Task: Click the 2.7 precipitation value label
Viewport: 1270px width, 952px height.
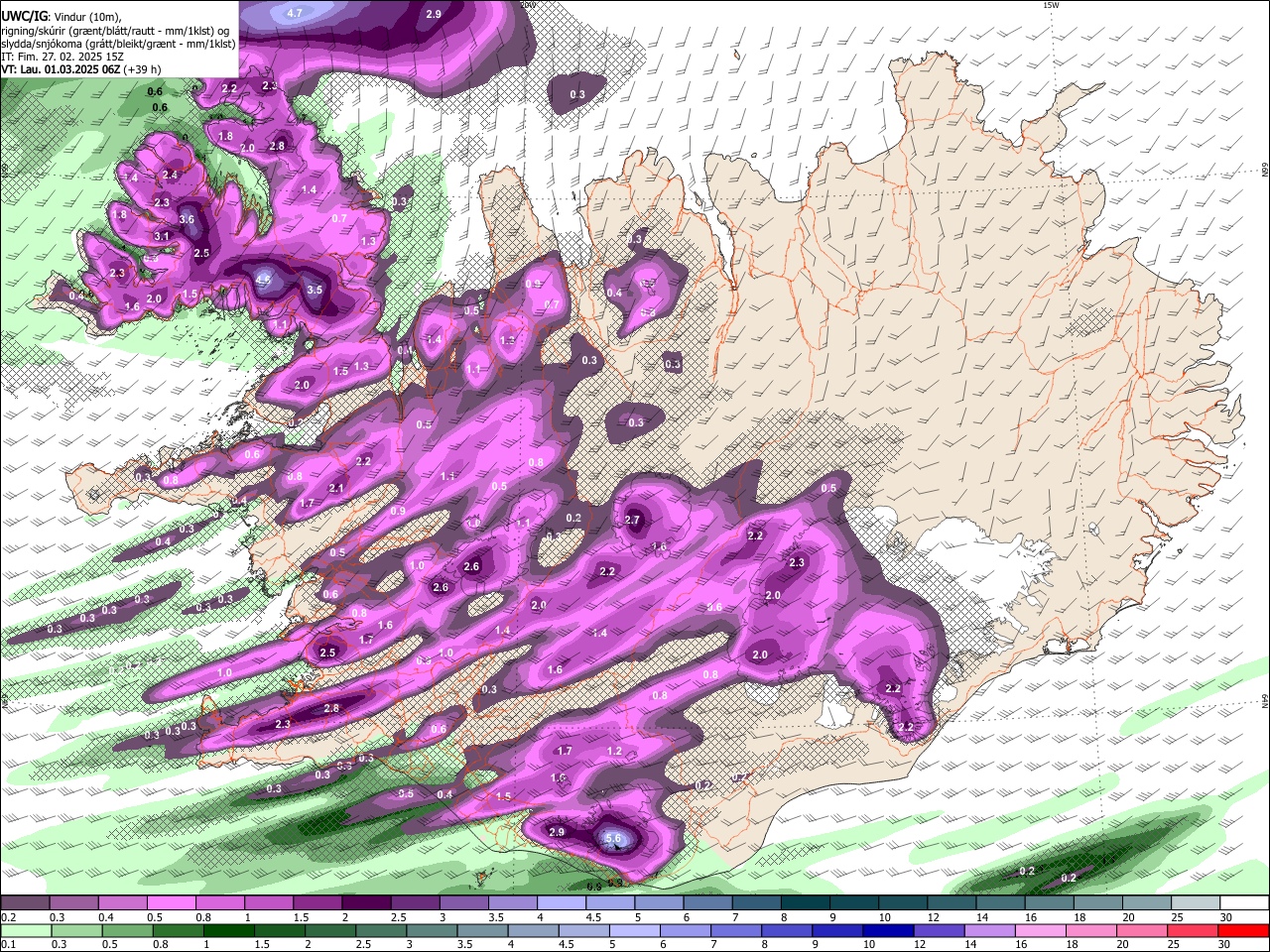Action: click(633, 520)
